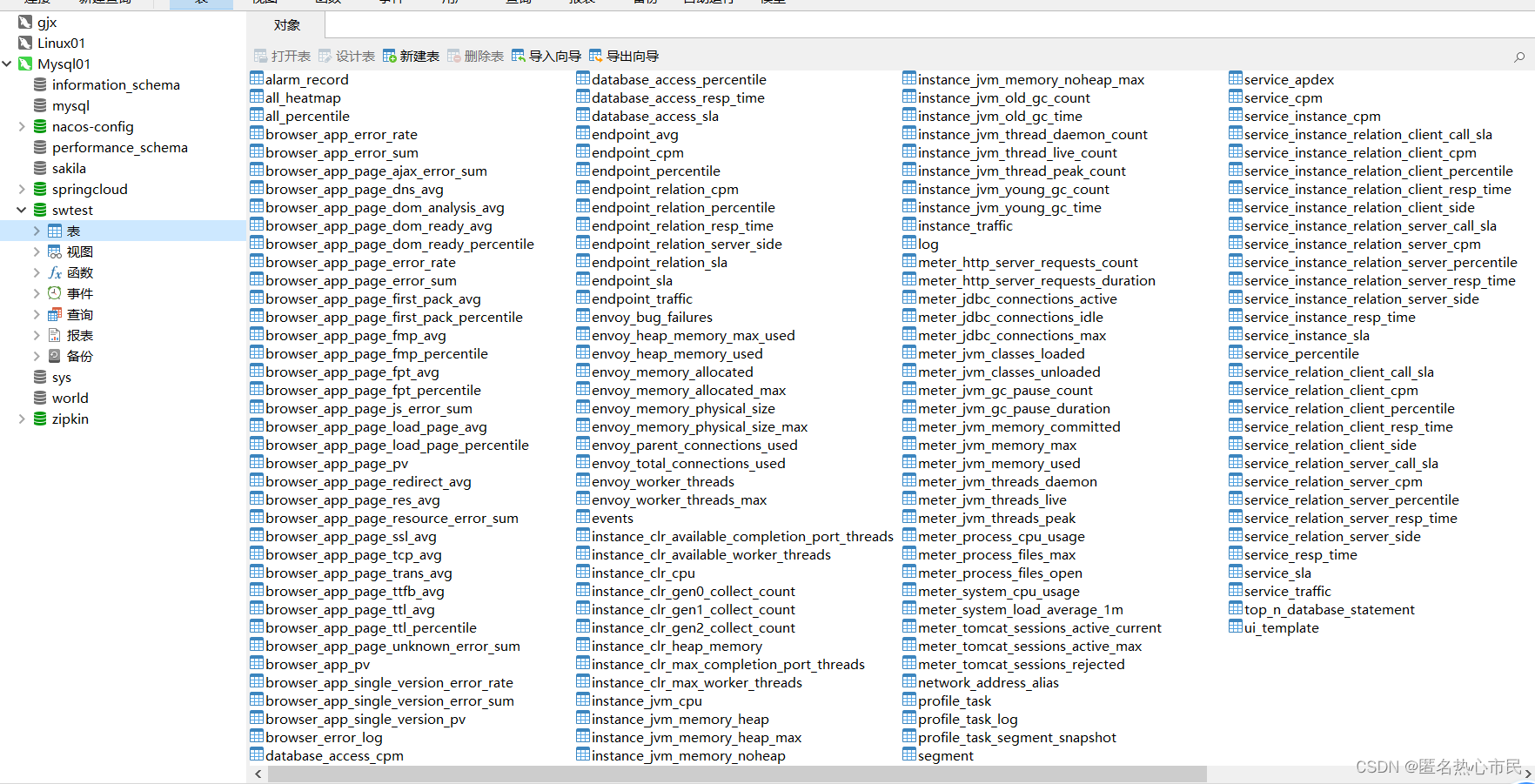Click the swtest database icon
The width and height of the screenshot is (1535, 784).
point(40,210)
